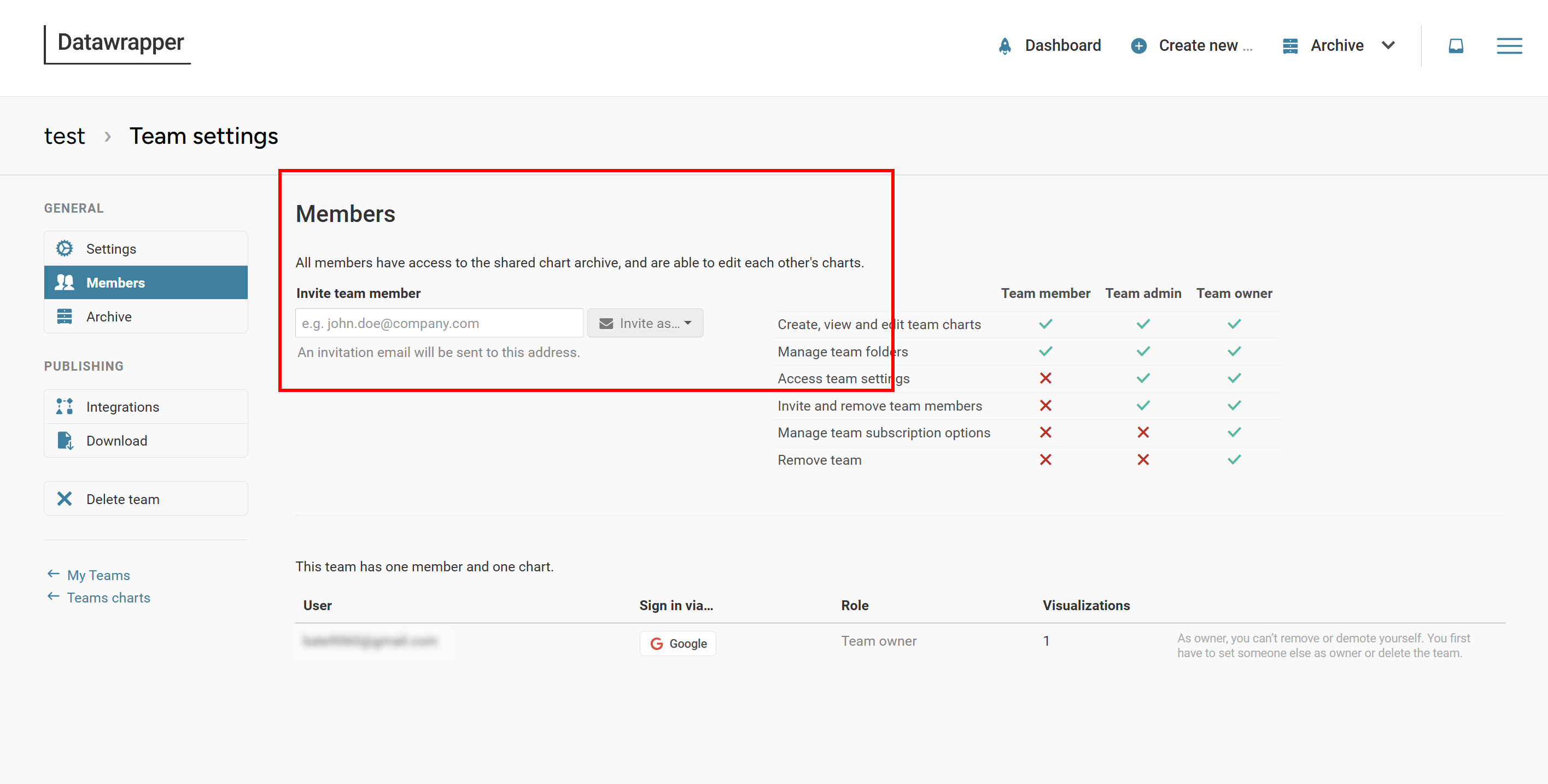
Task: Go back via My Teams link
Action: click(x=98, y=575)
